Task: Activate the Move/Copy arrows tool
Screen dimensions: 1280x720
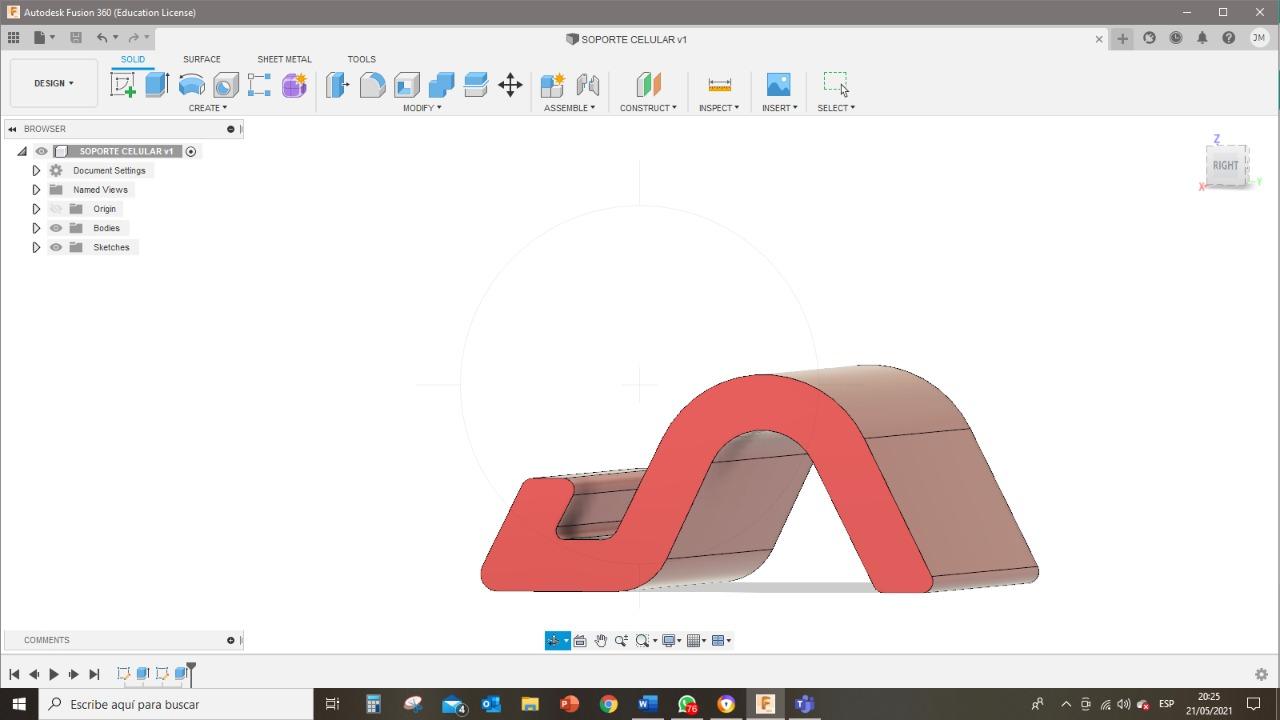Action: pyautogui.click(x=510, y=85)
